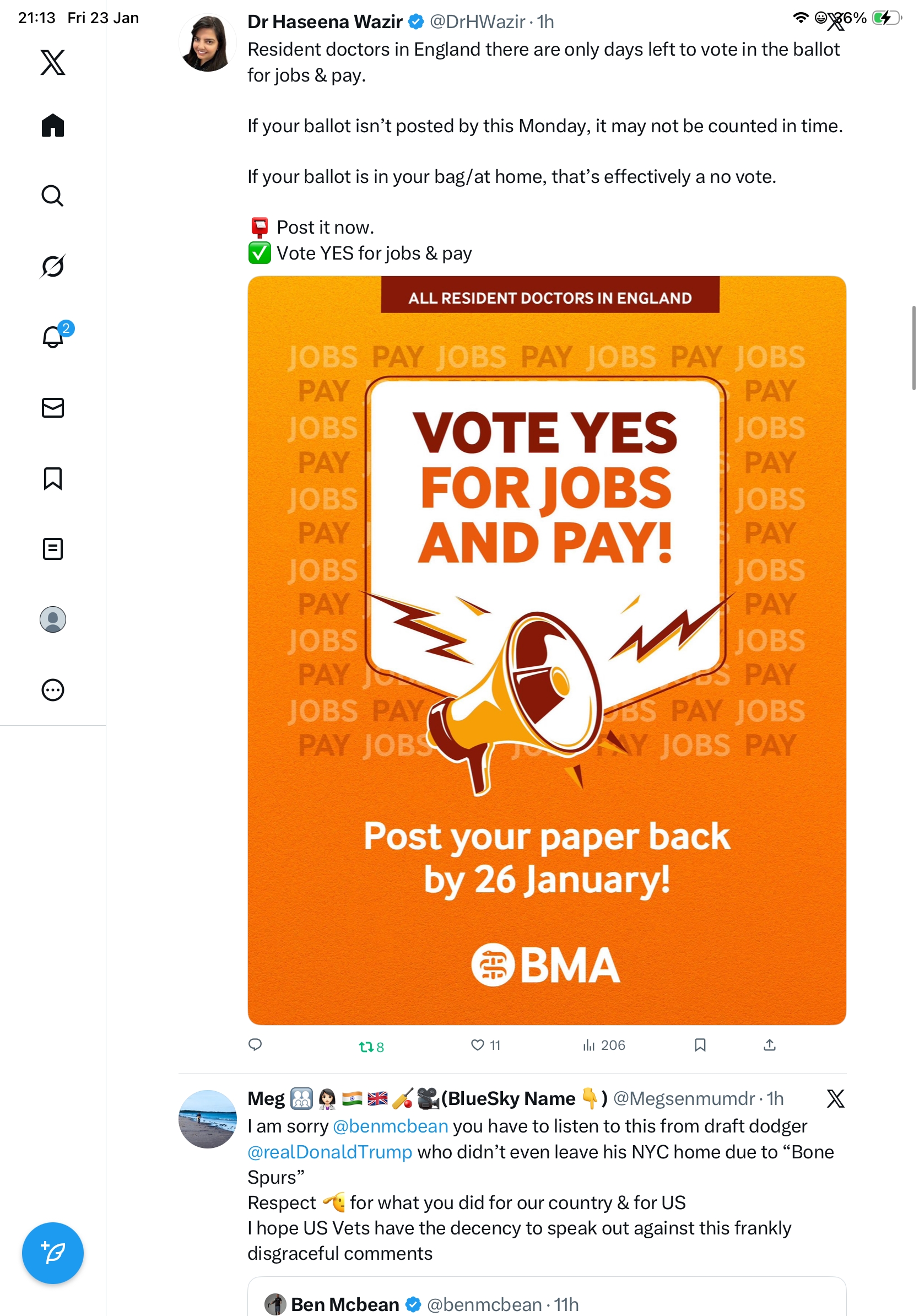
Task: Open the profile avatar in sidebar
Action: (53, 619)
